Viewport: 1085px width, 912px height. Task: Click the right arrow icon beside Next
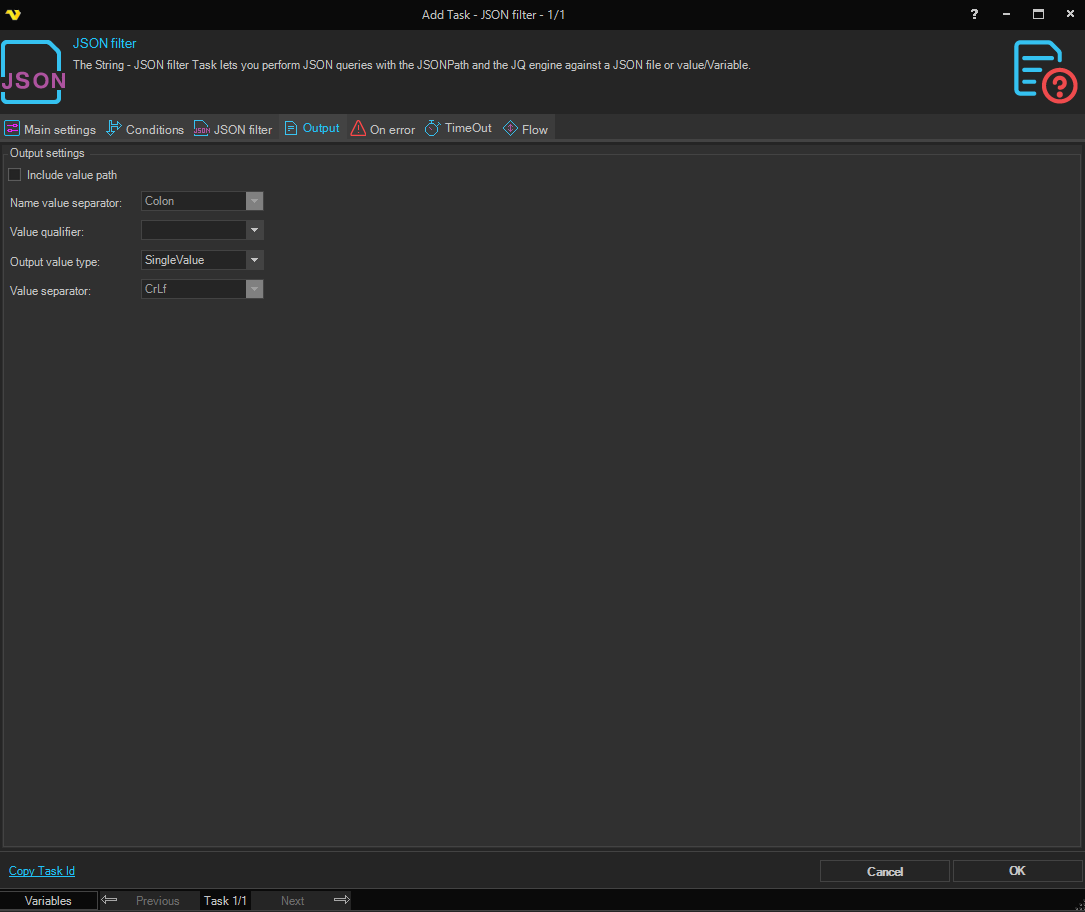coord(341,900)
